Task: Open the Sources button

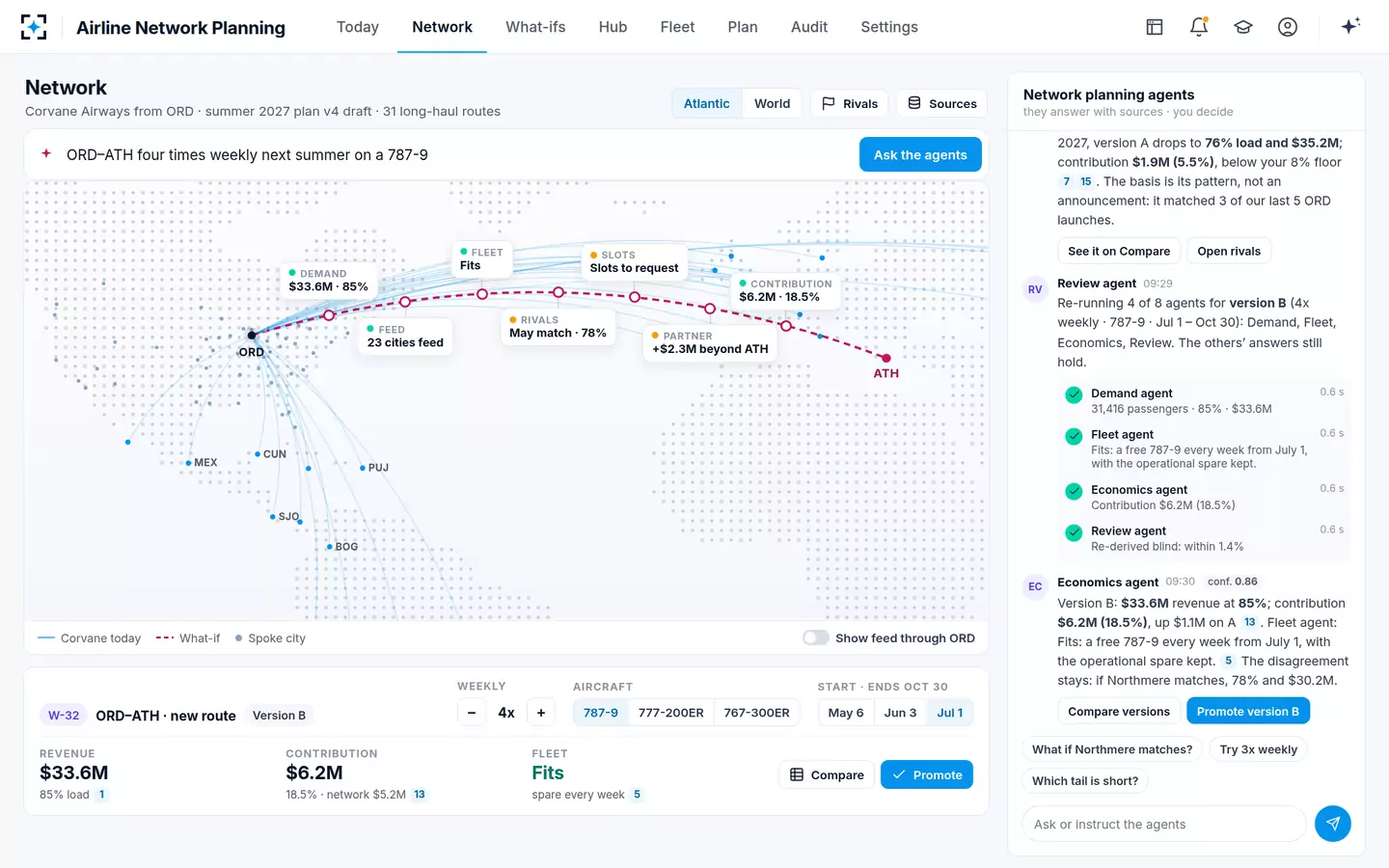Action: click(941, 103)
